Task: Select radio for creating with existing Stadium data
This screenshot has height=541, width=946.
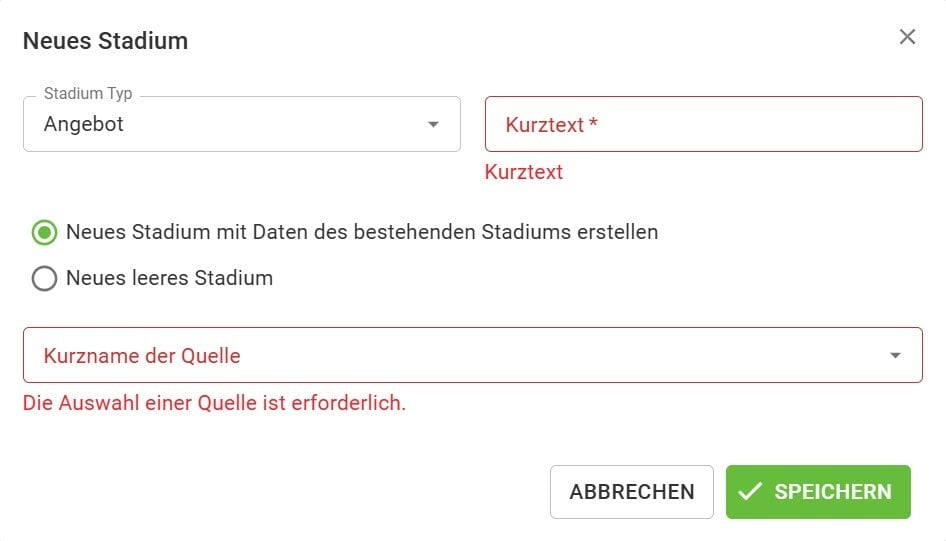Action: coord(44,233)
